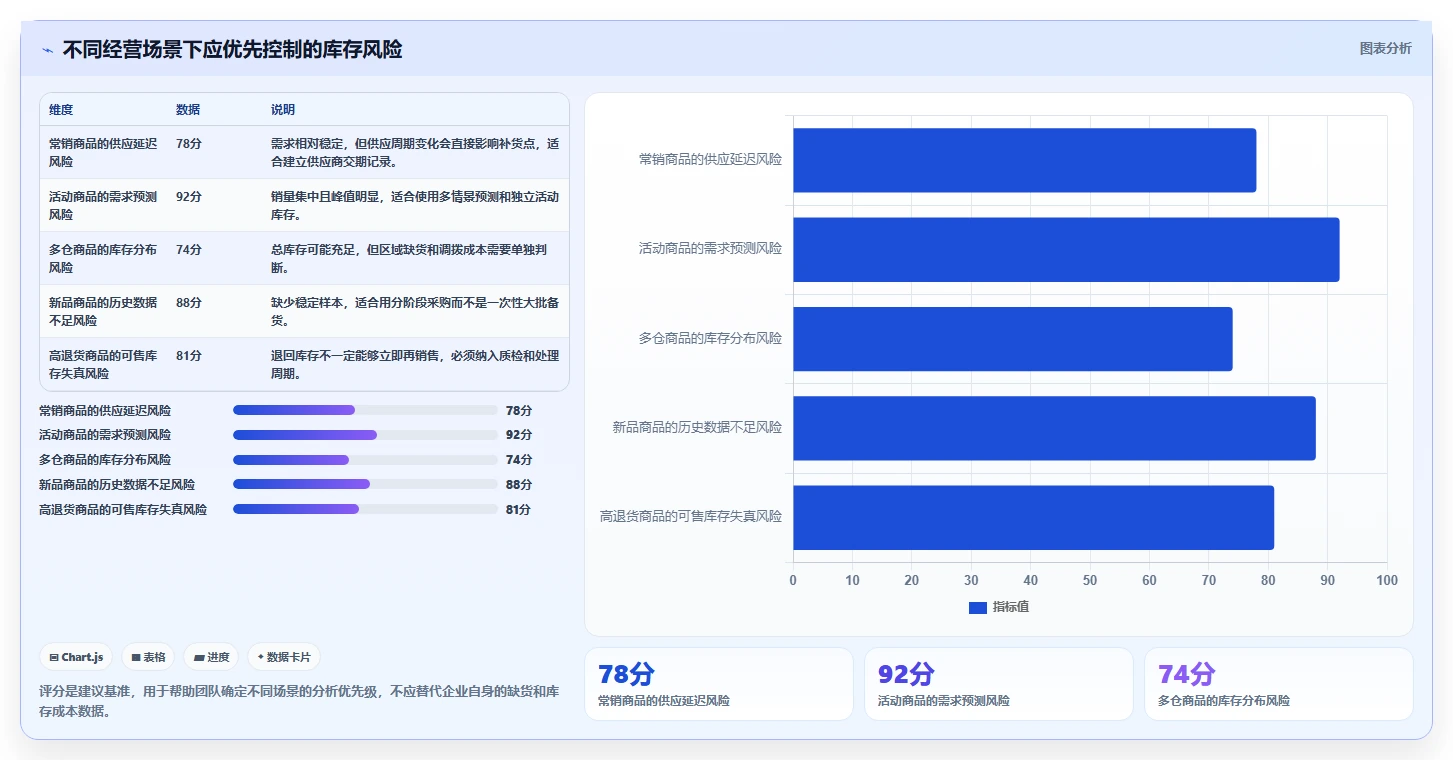Click progress value 81分 beside progress bar

518,509
